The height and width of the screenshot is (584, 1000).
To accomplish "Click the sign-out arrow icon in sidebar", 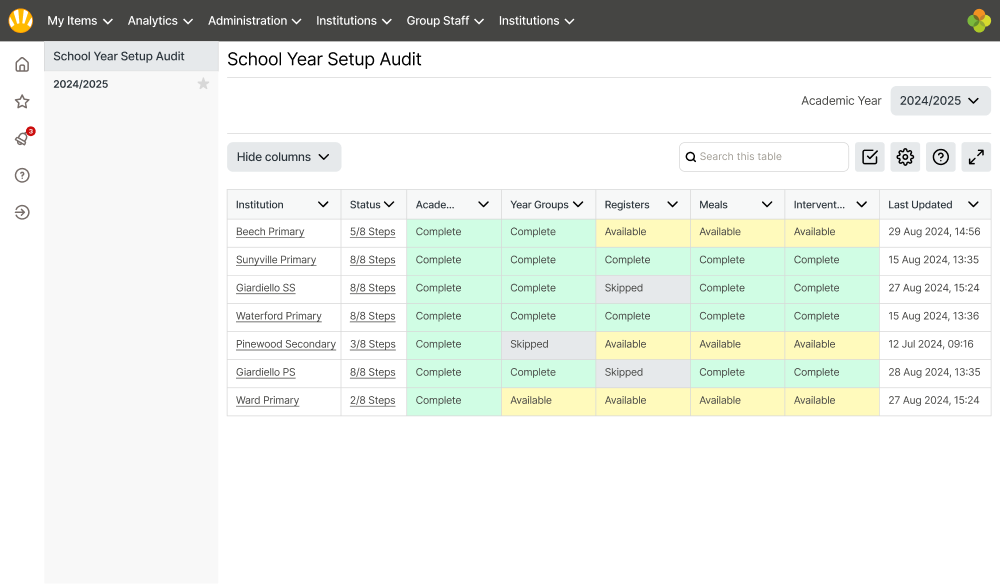I will (x=21, y=212).
